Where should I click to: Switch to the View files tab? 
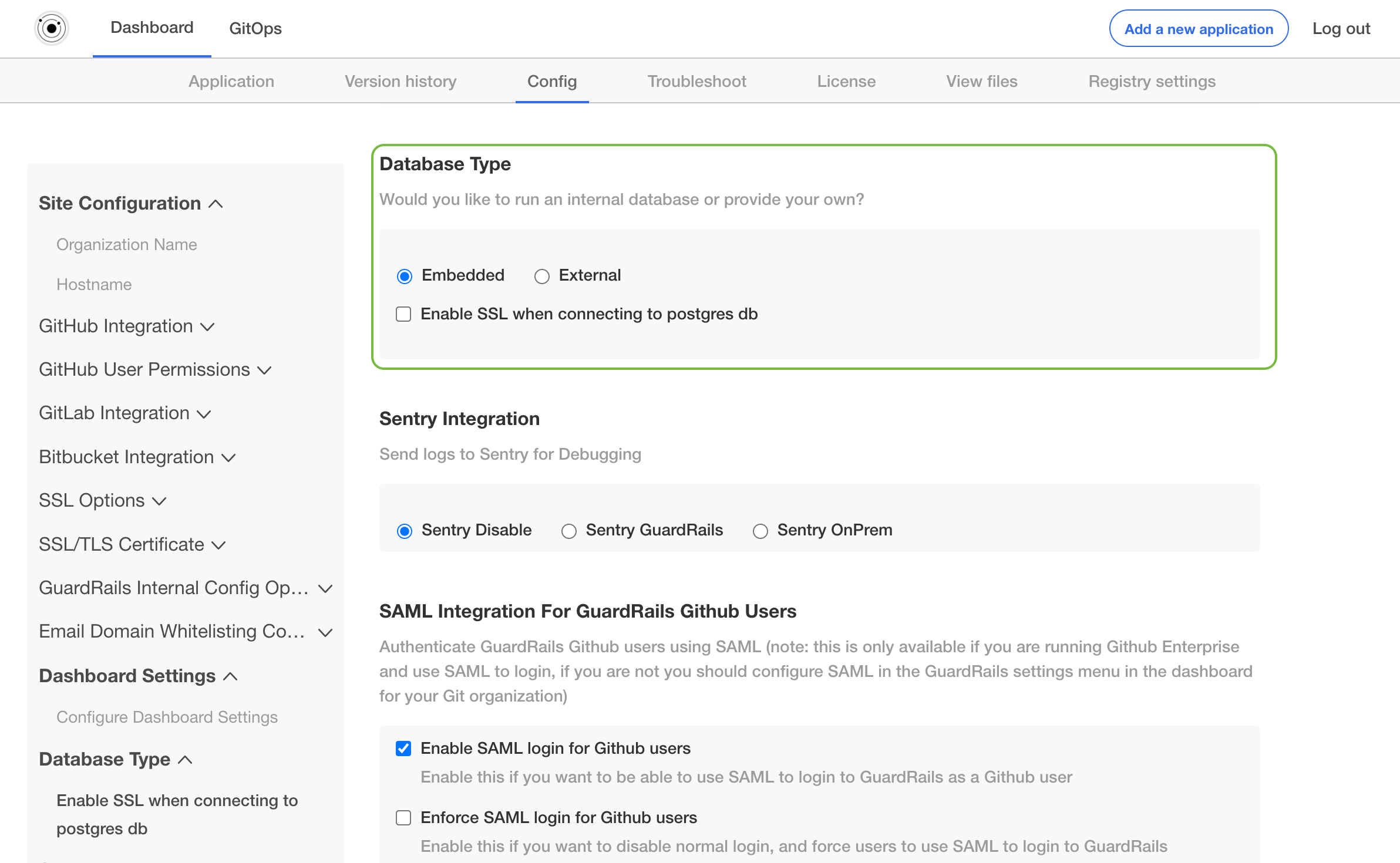click(x=982, y=81)
